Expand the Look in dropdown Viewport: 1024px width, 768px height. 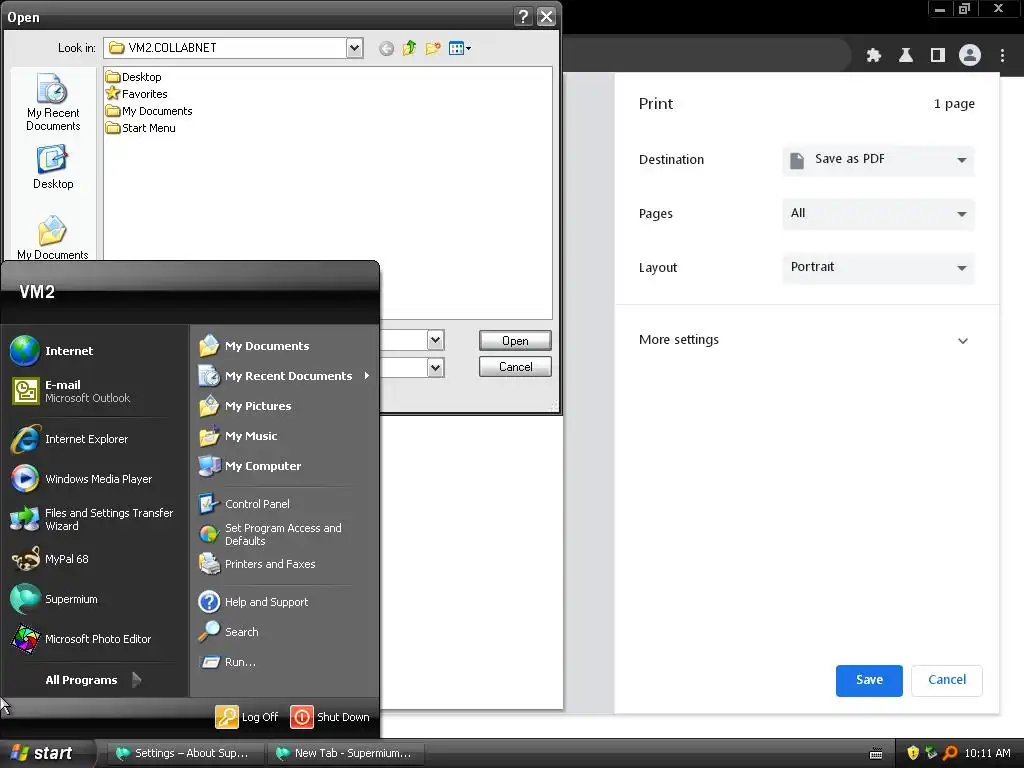click(x=355, y=48)
